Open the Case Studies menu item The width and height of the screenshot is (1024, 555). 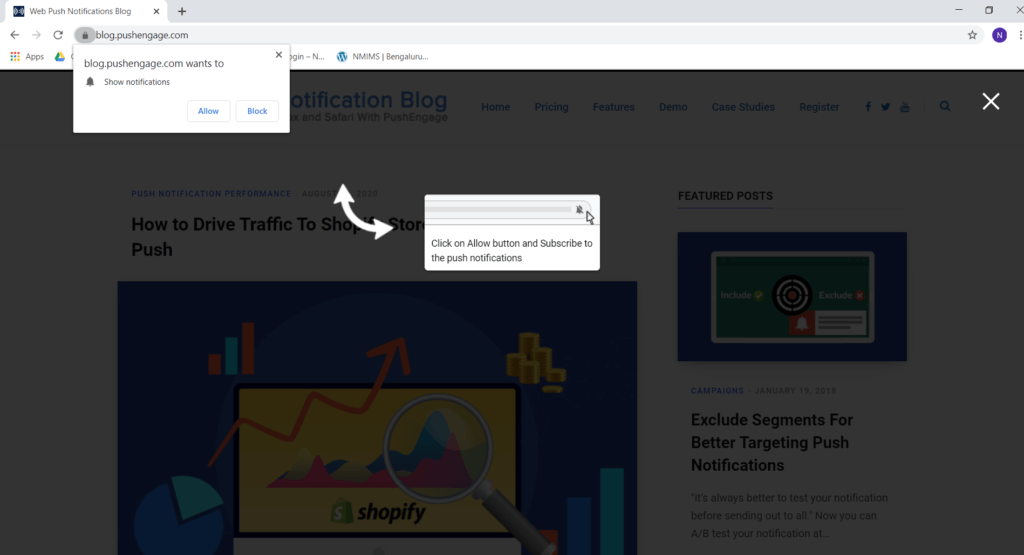pos(743,107)
